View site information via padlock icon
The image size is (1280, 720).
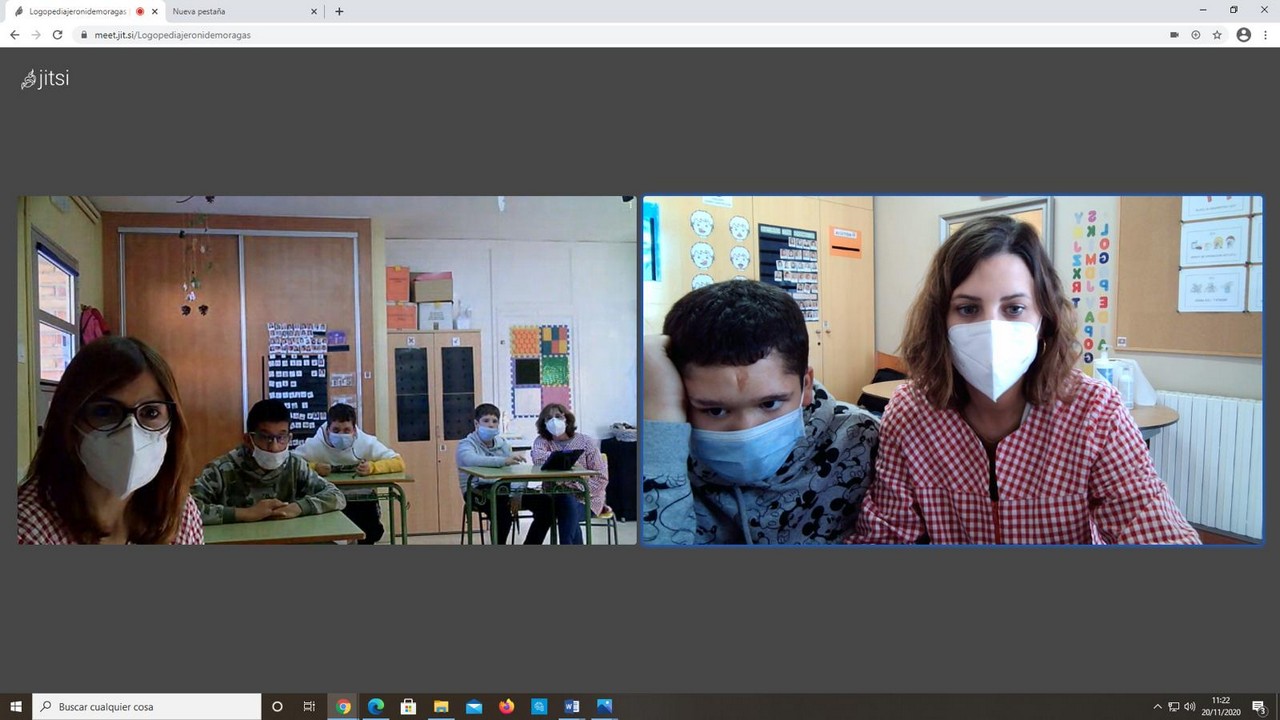tap(84, 35)
